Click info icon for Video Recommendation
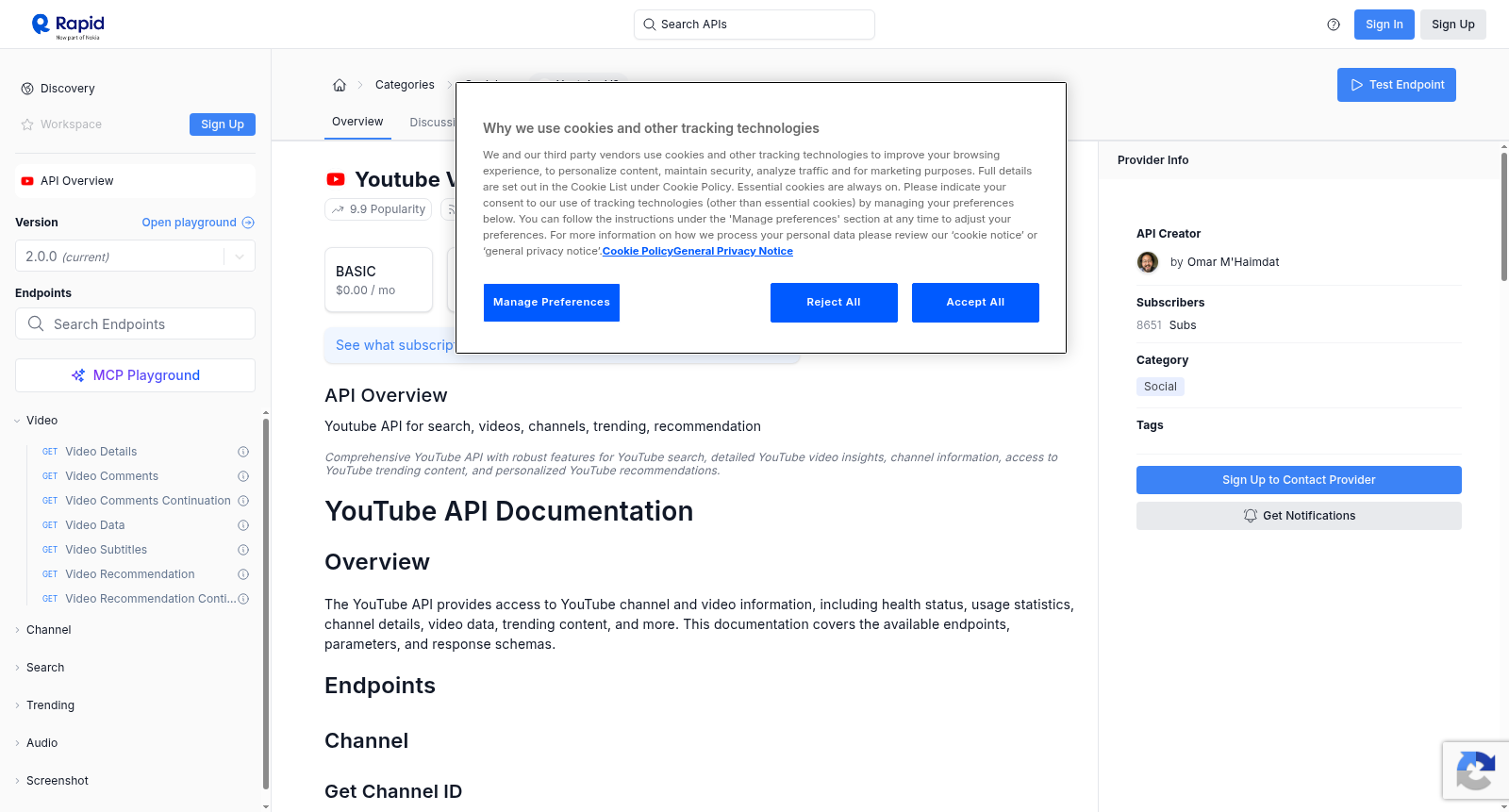Image resolution: width=1509 pixels, height=812 pixels. tap(243, 574)
